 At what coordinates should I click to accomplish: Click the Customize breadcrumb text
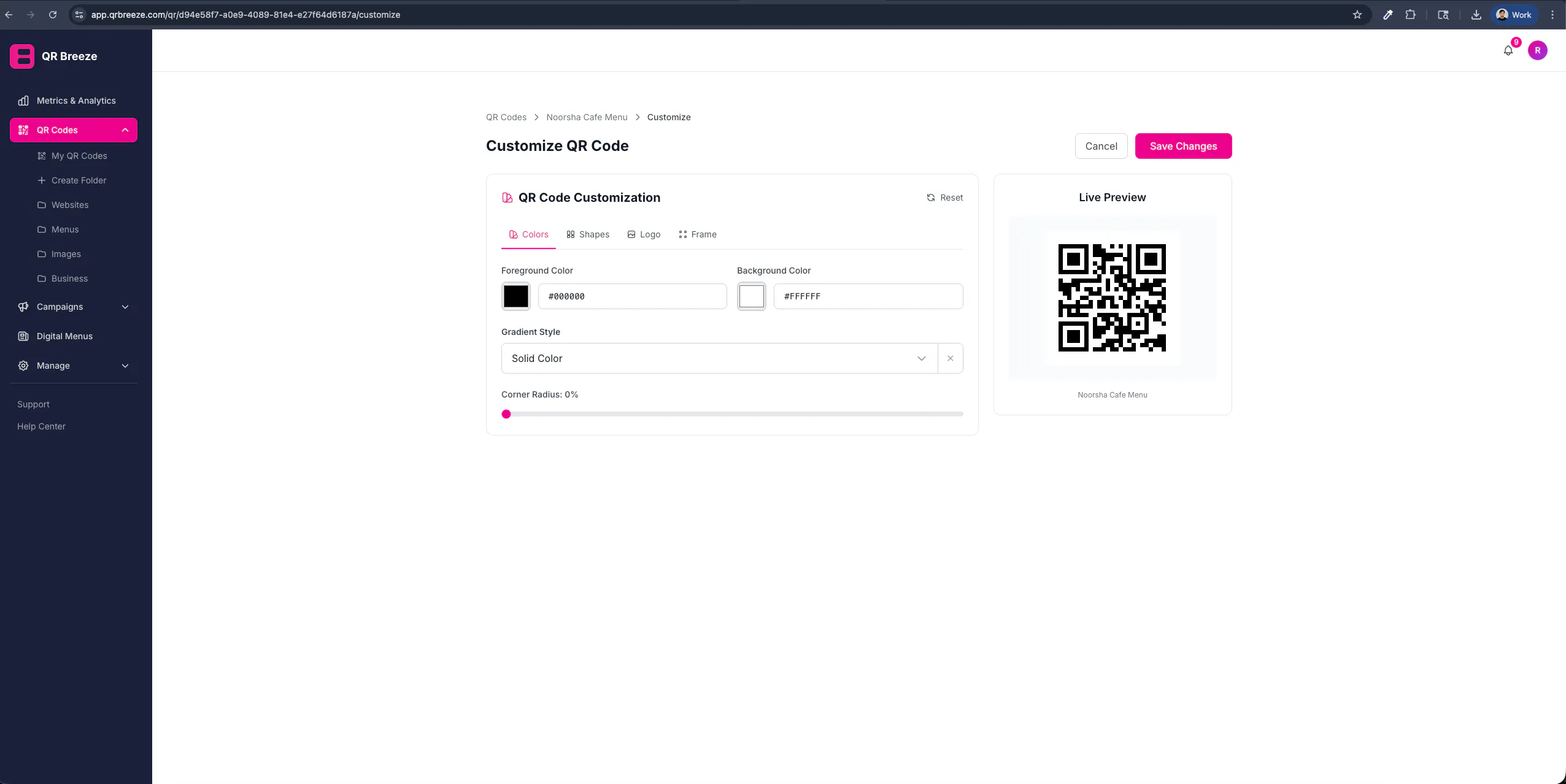(x=668, y=117)
